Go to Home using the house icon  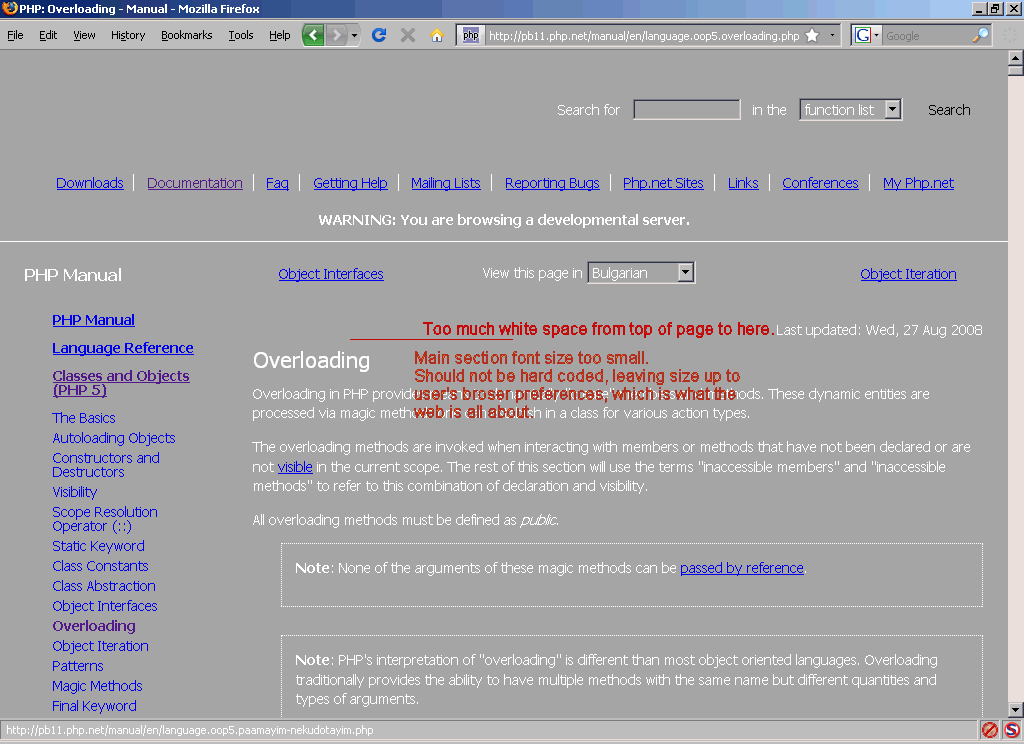point(437,35)
